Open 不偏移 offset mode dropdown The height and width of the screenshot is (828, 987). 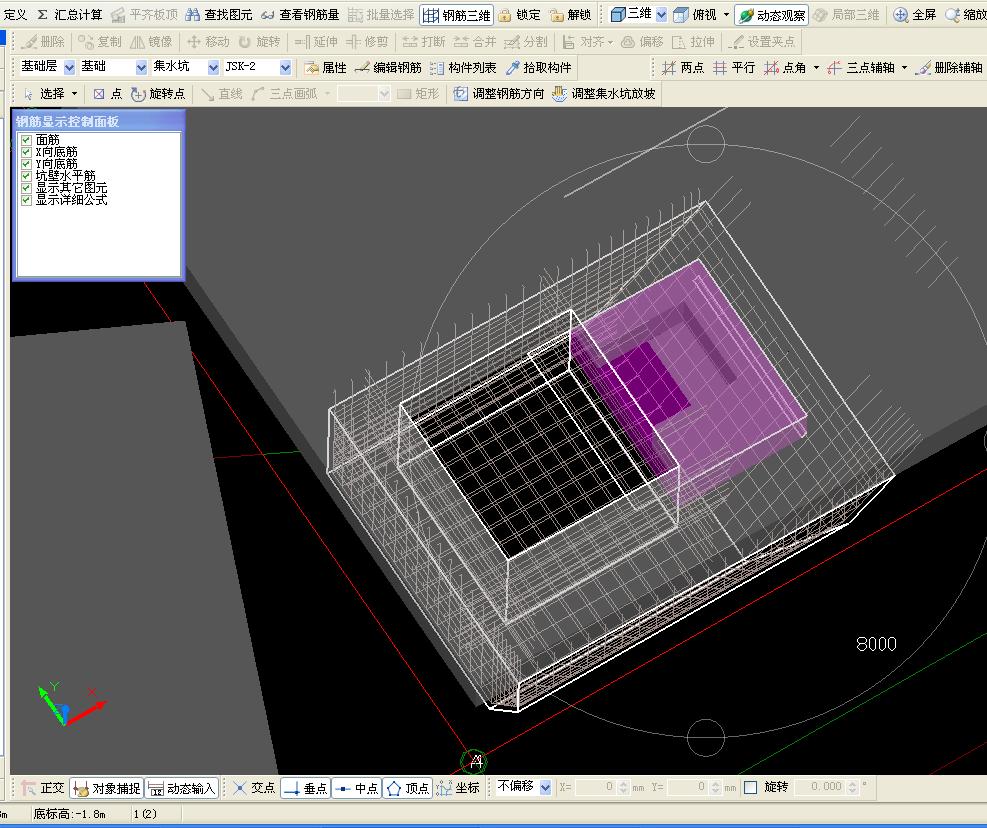point(545,787)
